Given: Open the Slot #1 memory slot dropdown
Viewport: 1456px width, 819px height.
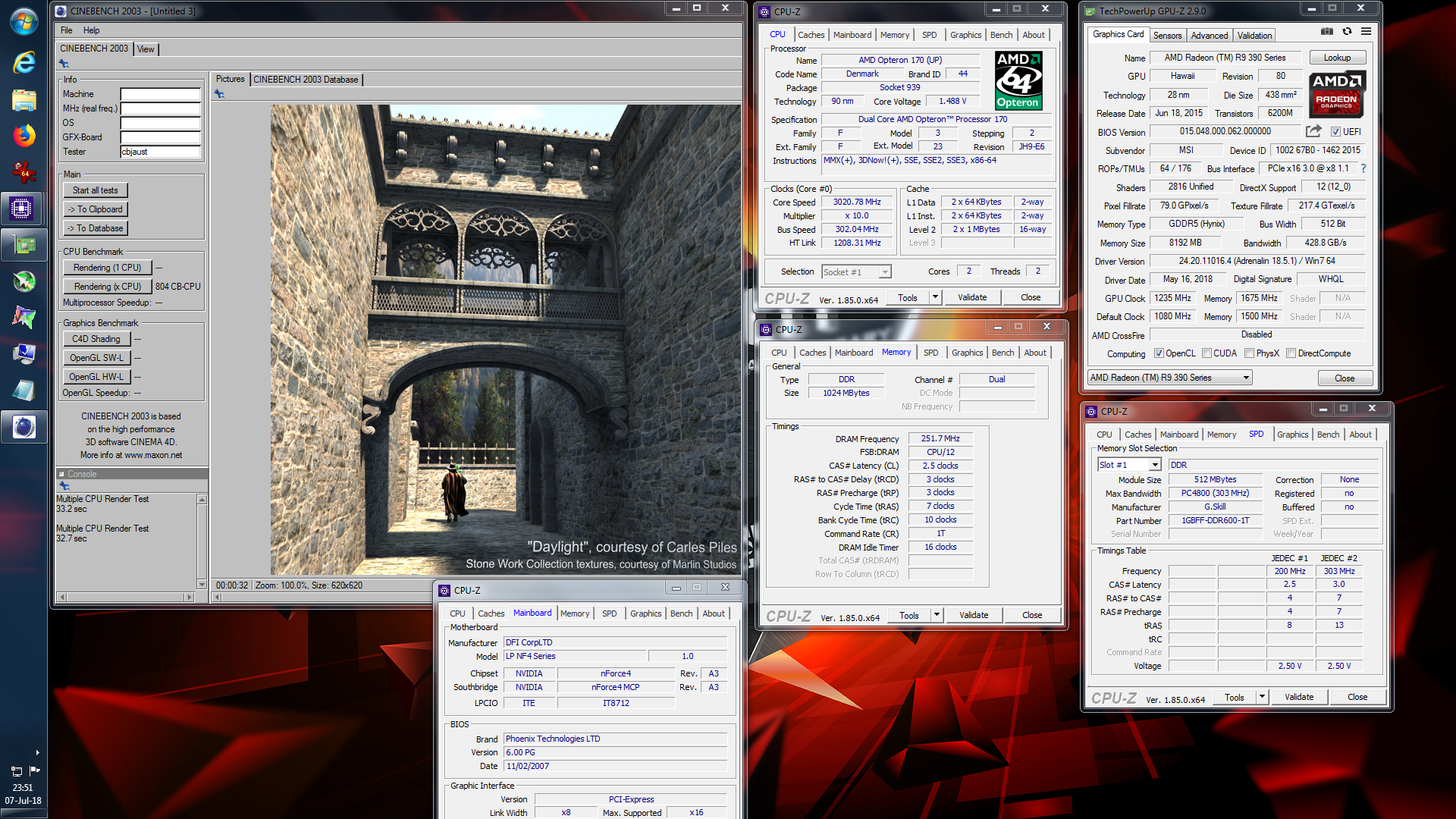Looking at the screenshot, I should pos(1129,465).
